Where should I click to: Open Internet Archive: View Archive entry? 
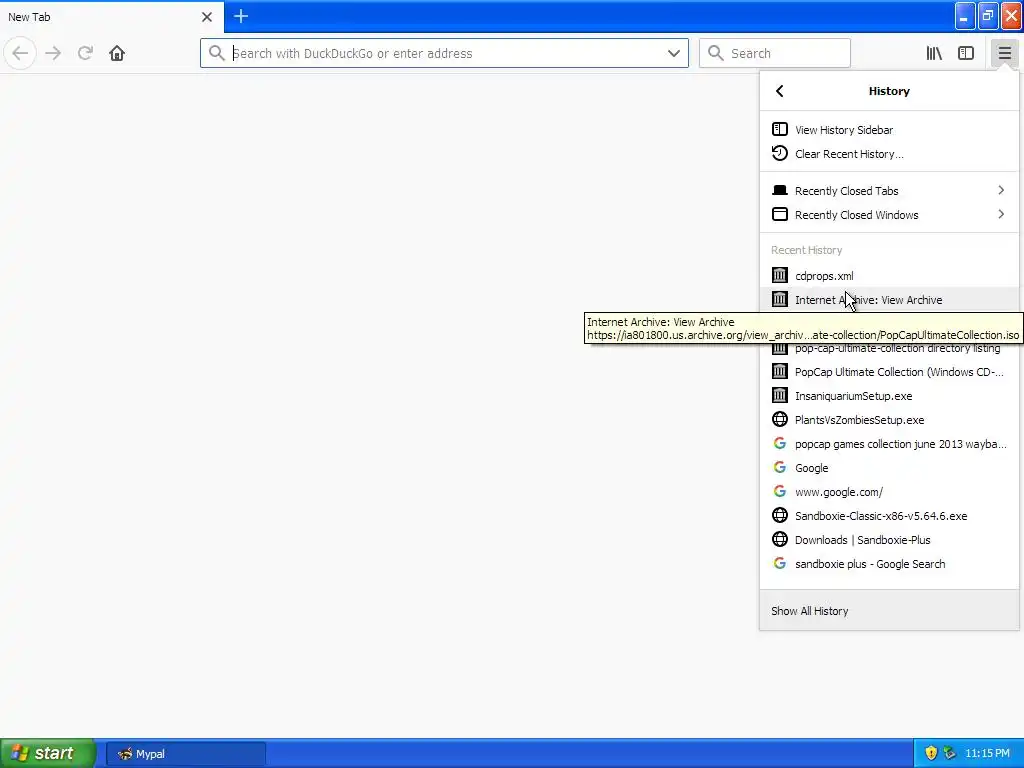[889, 300]
